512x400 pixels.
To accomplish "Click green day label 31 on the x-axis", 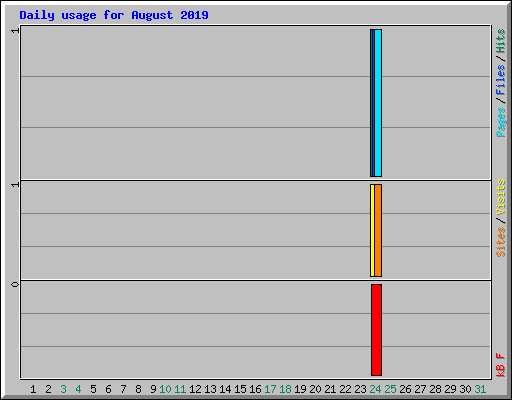I will tap(480, 389).
